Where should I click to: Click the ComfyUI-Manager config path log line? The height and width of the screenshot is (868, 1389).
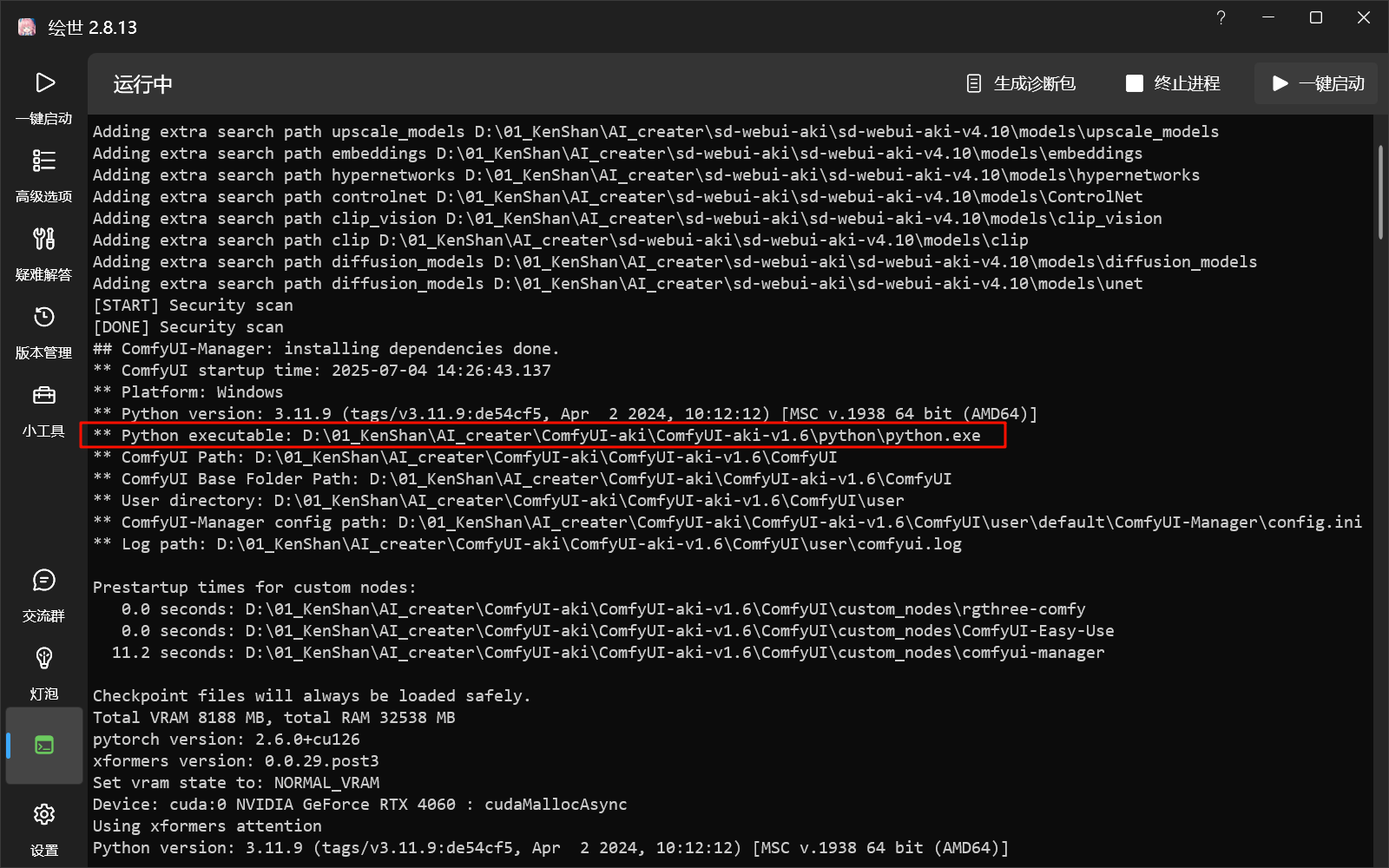pos(727,523)
